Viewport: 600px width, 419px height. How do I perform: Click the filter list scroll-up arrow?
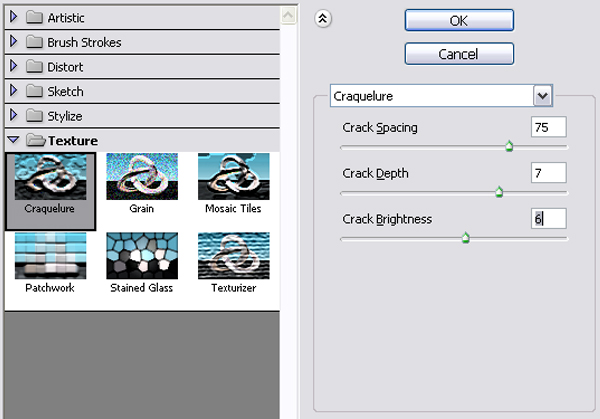point(288,15)
